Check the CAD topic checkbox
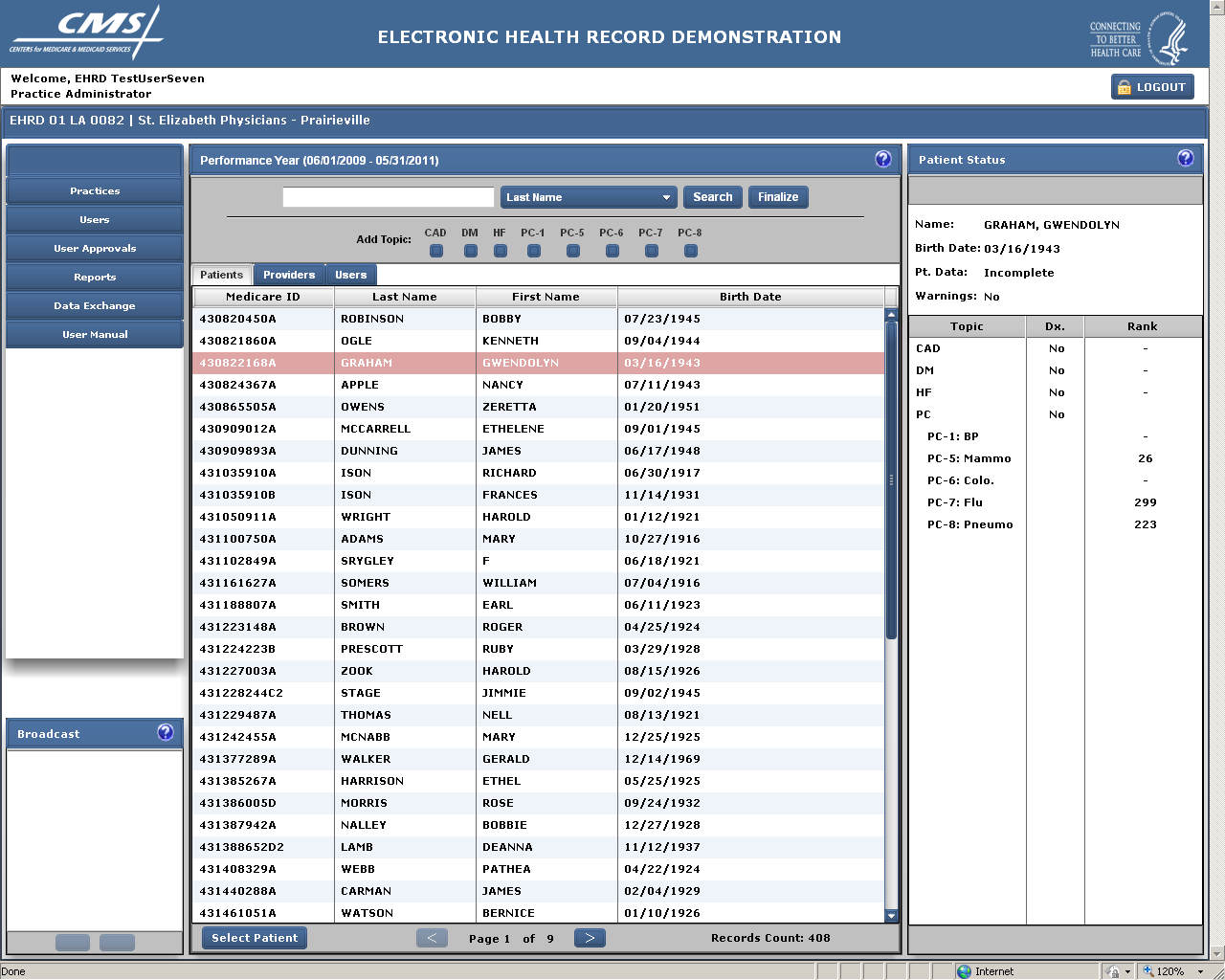 click(436, 251)
